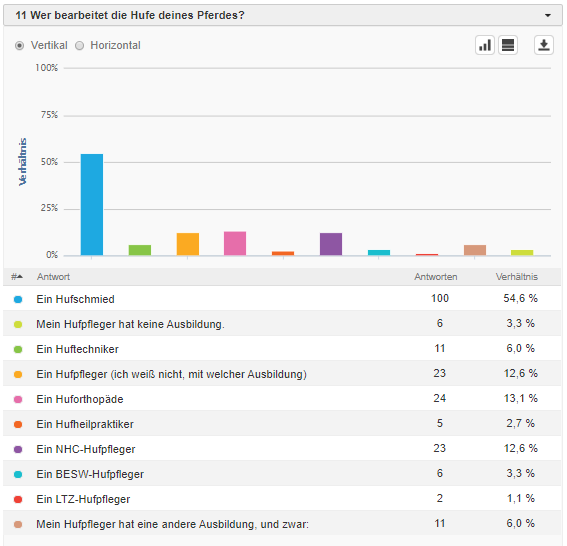
Task: Click the blue Ein Hufschmied bar
Action: pos(92,205)
